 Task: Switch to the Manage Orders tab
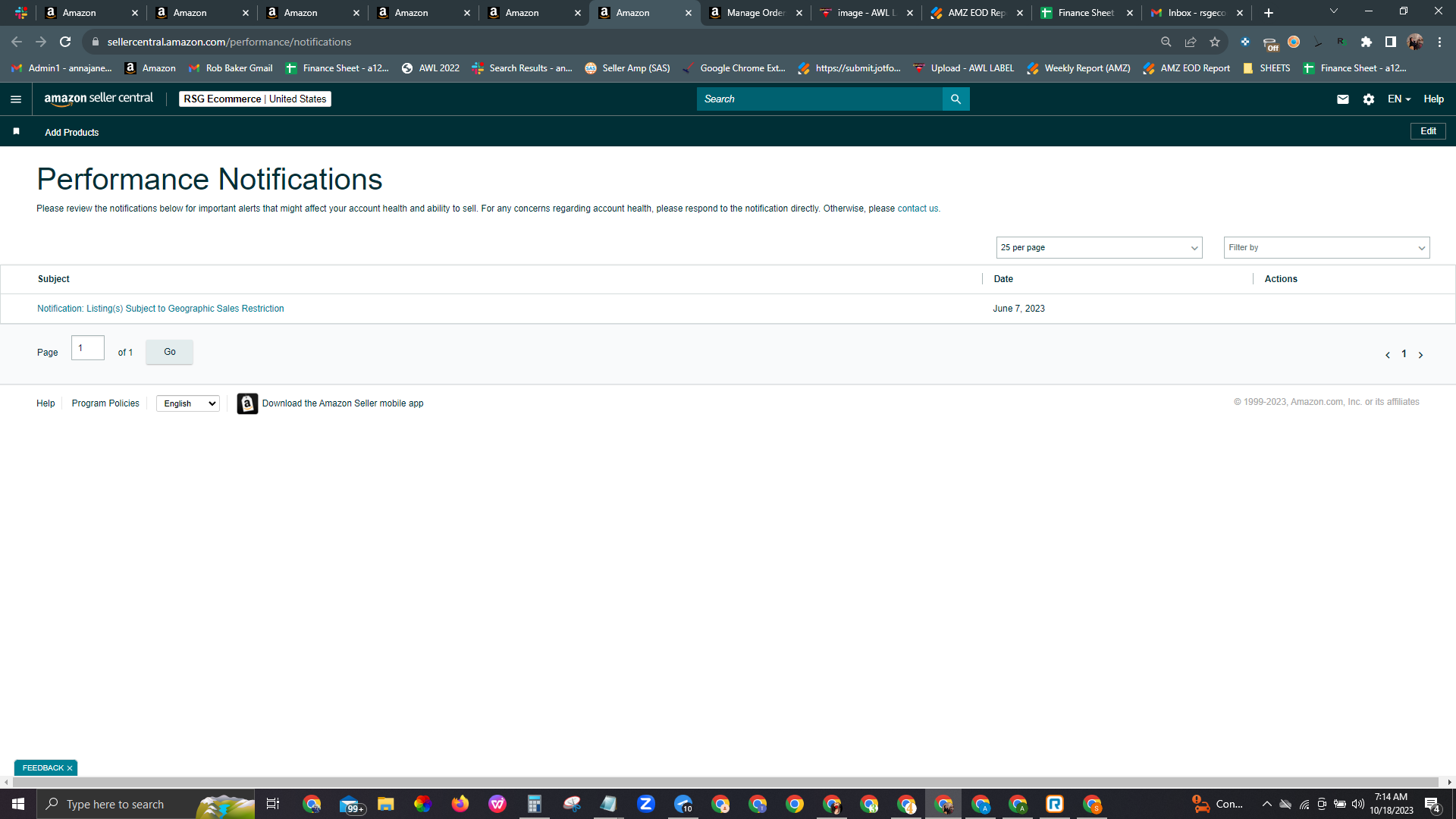pyautogui.click(x=756, y=13)
